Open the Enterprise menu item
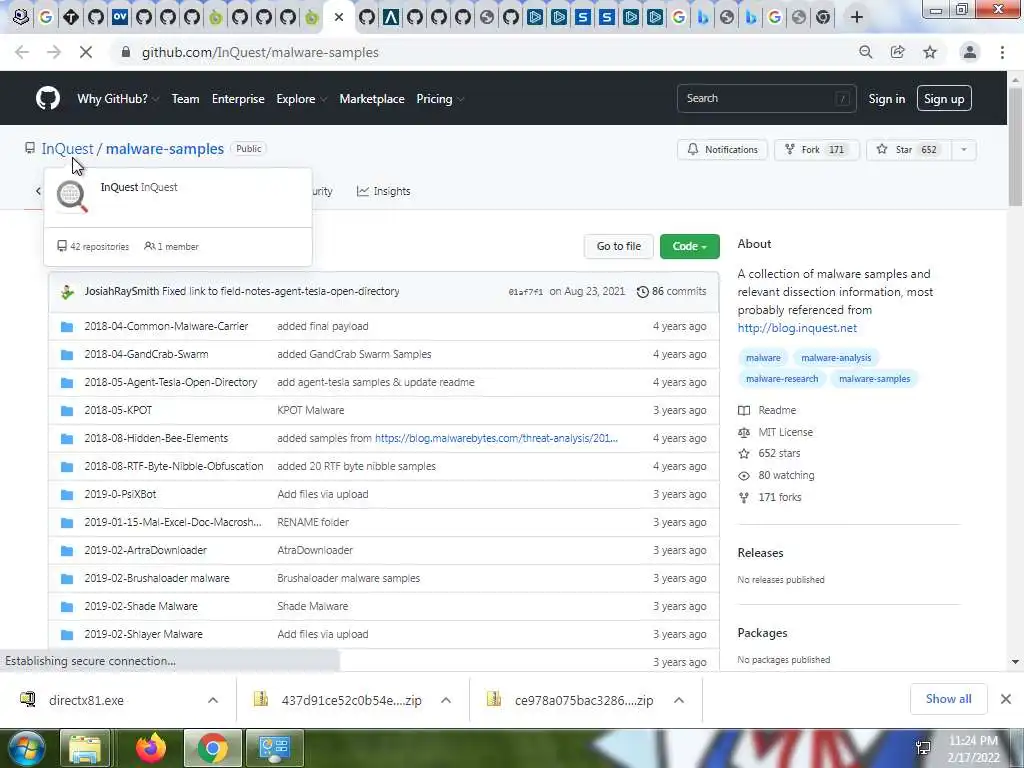This screenshot has width=1024, height=768. [238, 99]
